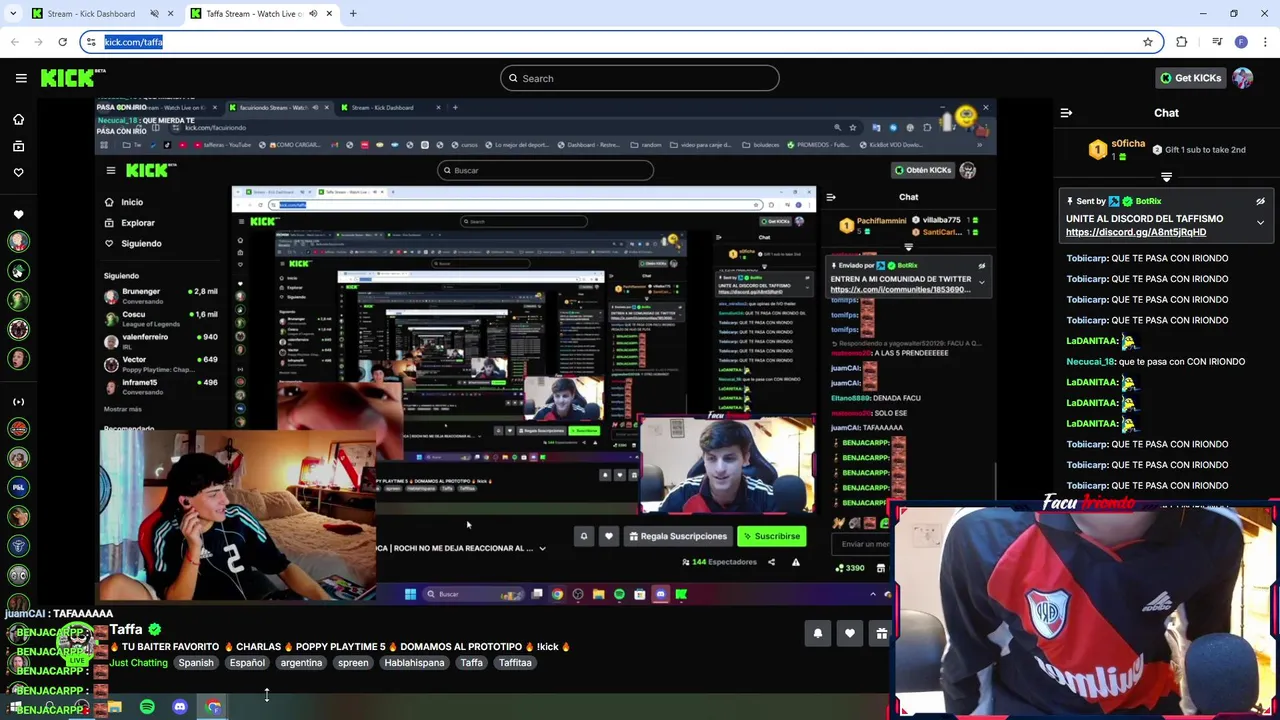Screen dimensions: 1280x720
Task: Open Coscu channel in streamed sidebar
Action: [x=161, y=319]
